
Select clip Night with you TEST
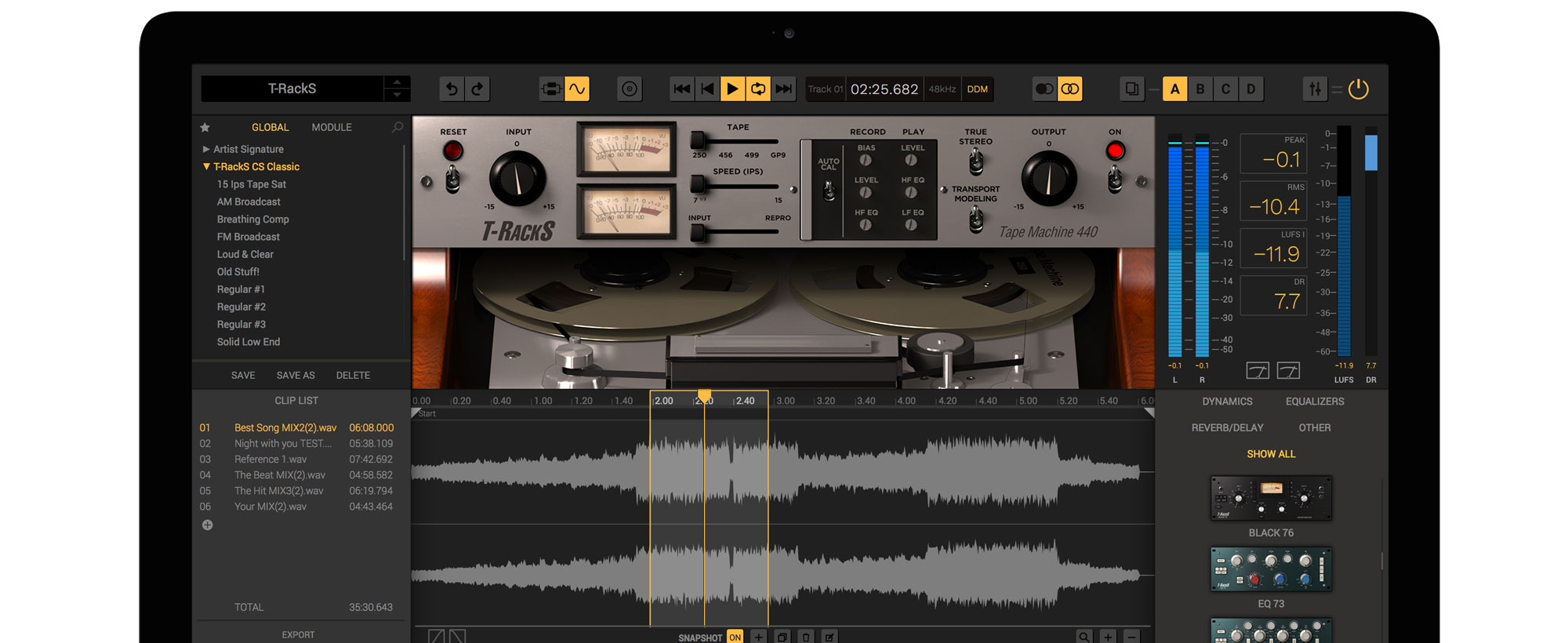[296, 444]
